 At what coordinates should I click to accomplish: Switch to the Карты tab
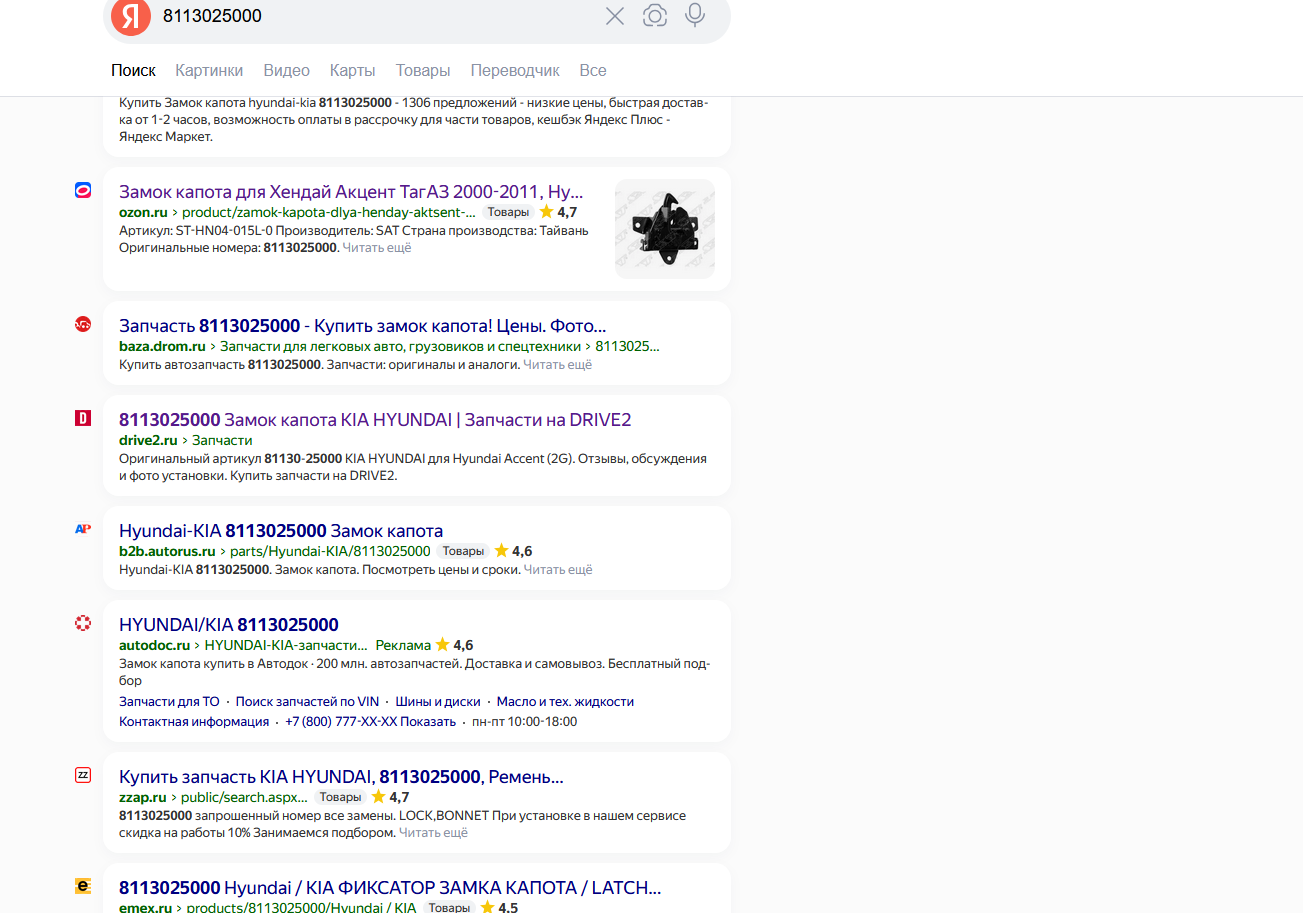coord(353,70)
